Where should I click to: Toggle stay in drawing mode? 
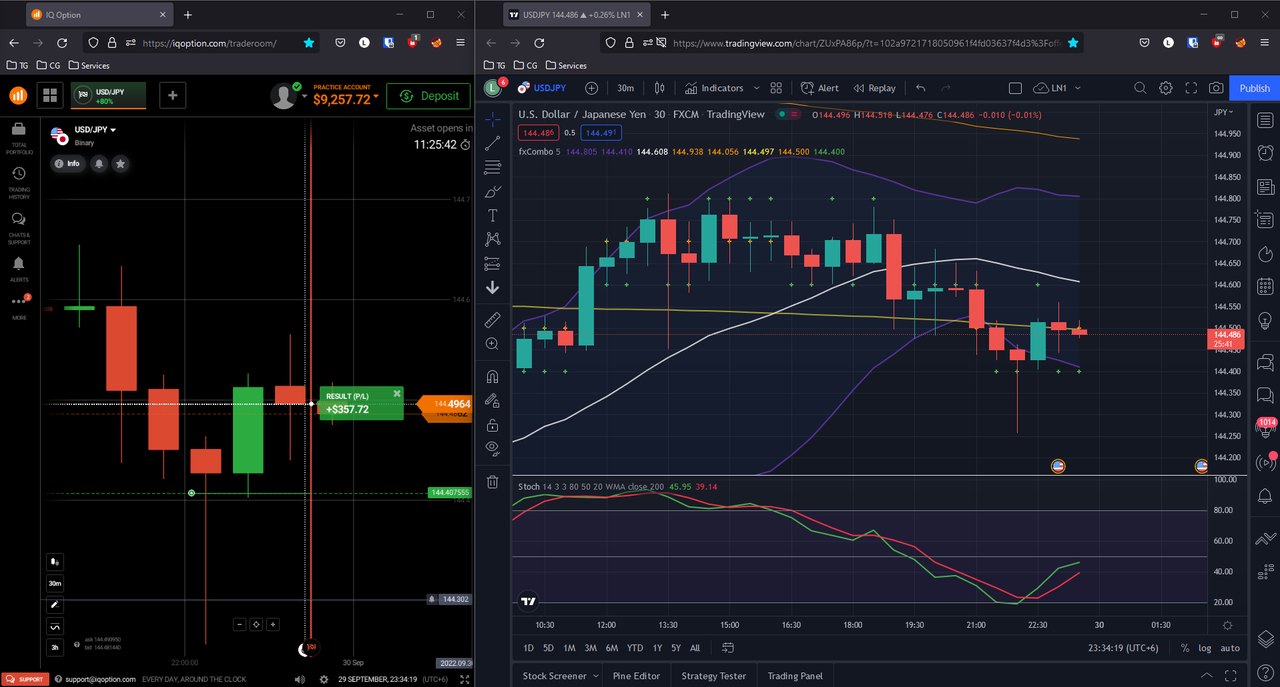pyautogui.click(x=492, y=401)
